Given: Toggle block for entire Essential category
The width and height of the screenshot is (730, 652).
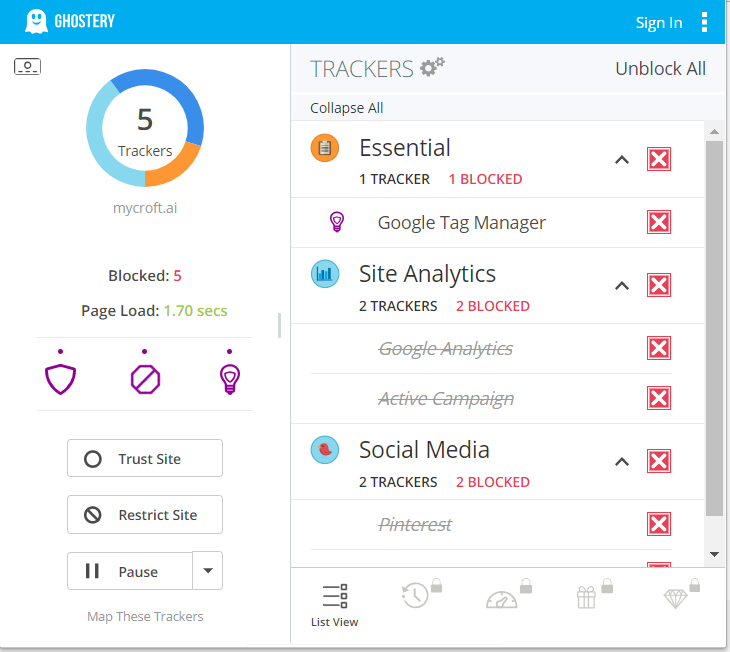Looking at the screenshot, I should click(x=659, y=159).
